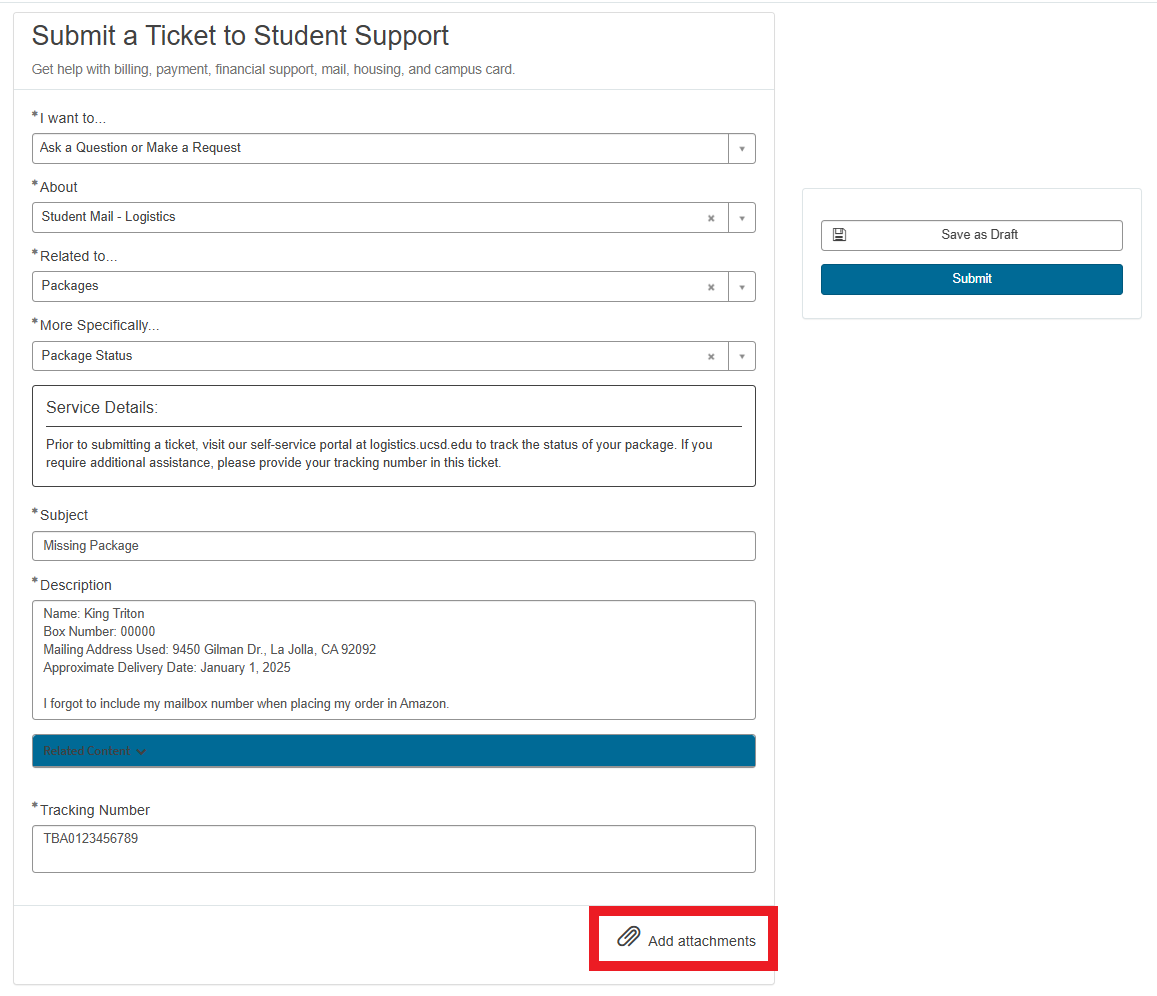Clear the Packages selection with x

[711, 287]
